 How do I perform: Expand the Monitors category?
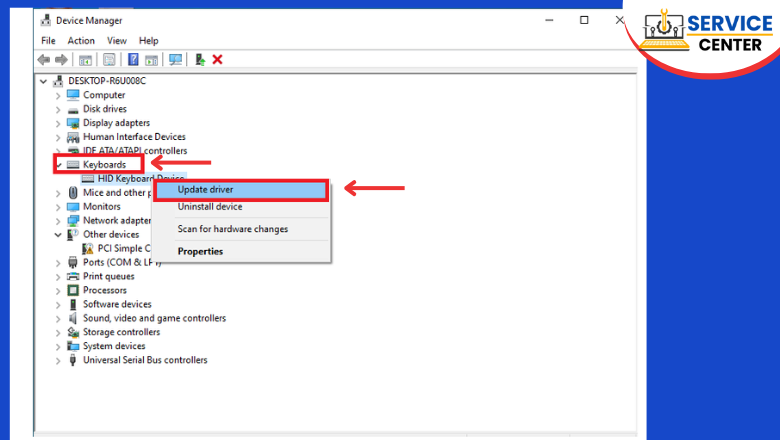click(x=58, y=207)
